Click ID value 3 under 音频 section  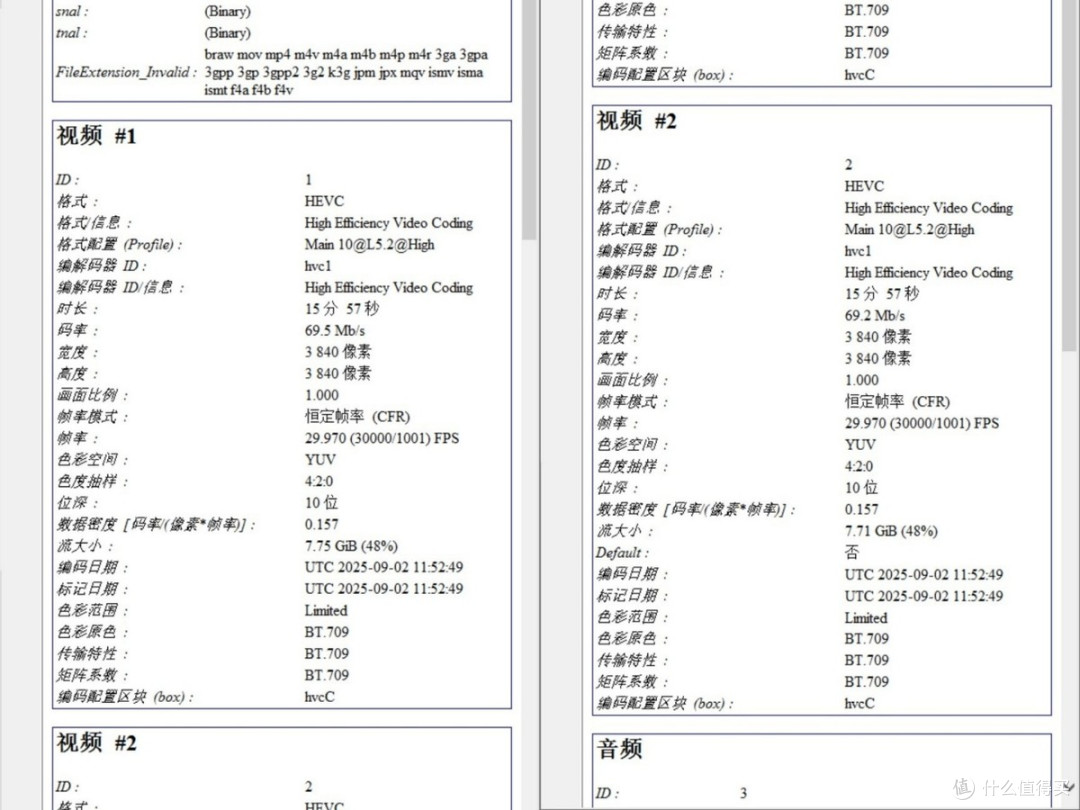743,793
